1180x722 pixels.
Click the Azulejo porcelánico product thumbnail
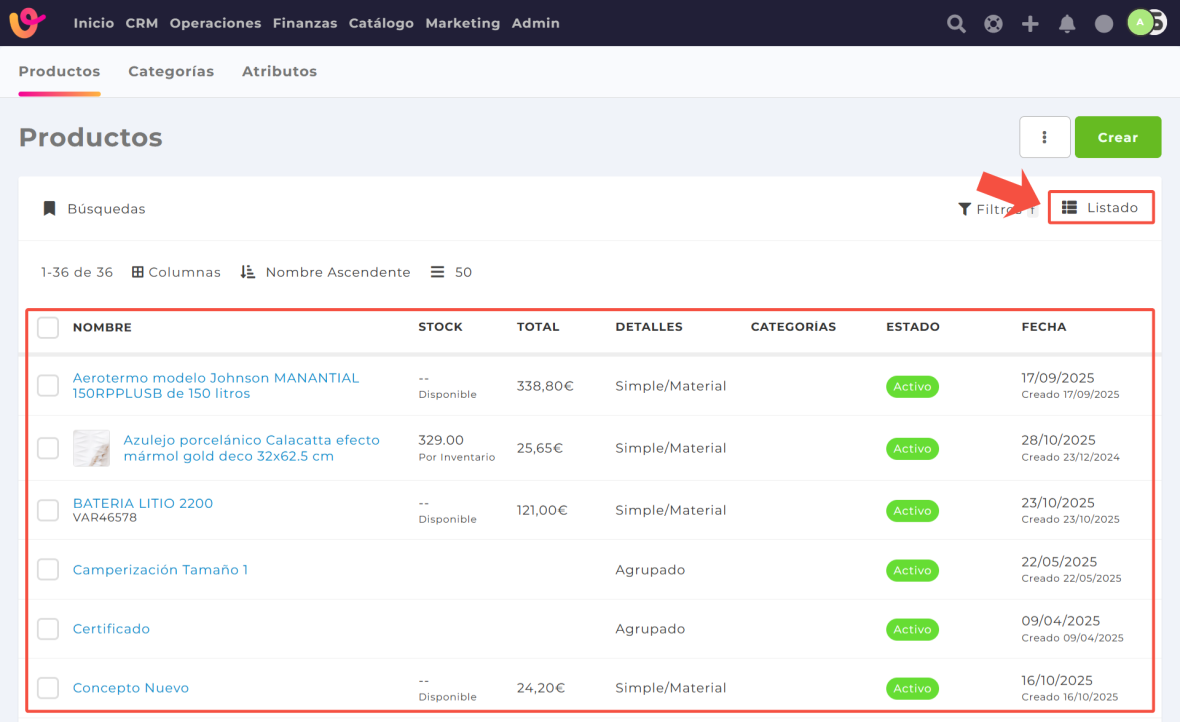[x=92, y=448]
